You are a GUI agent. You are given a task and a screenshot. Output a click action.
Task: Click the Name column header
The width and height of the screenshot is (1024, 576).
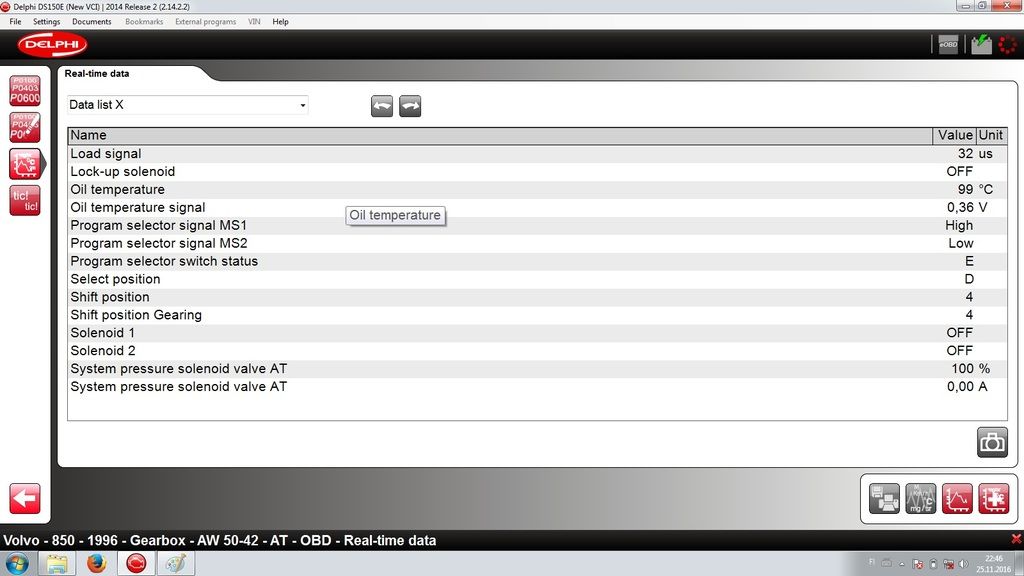pos(500,135)
